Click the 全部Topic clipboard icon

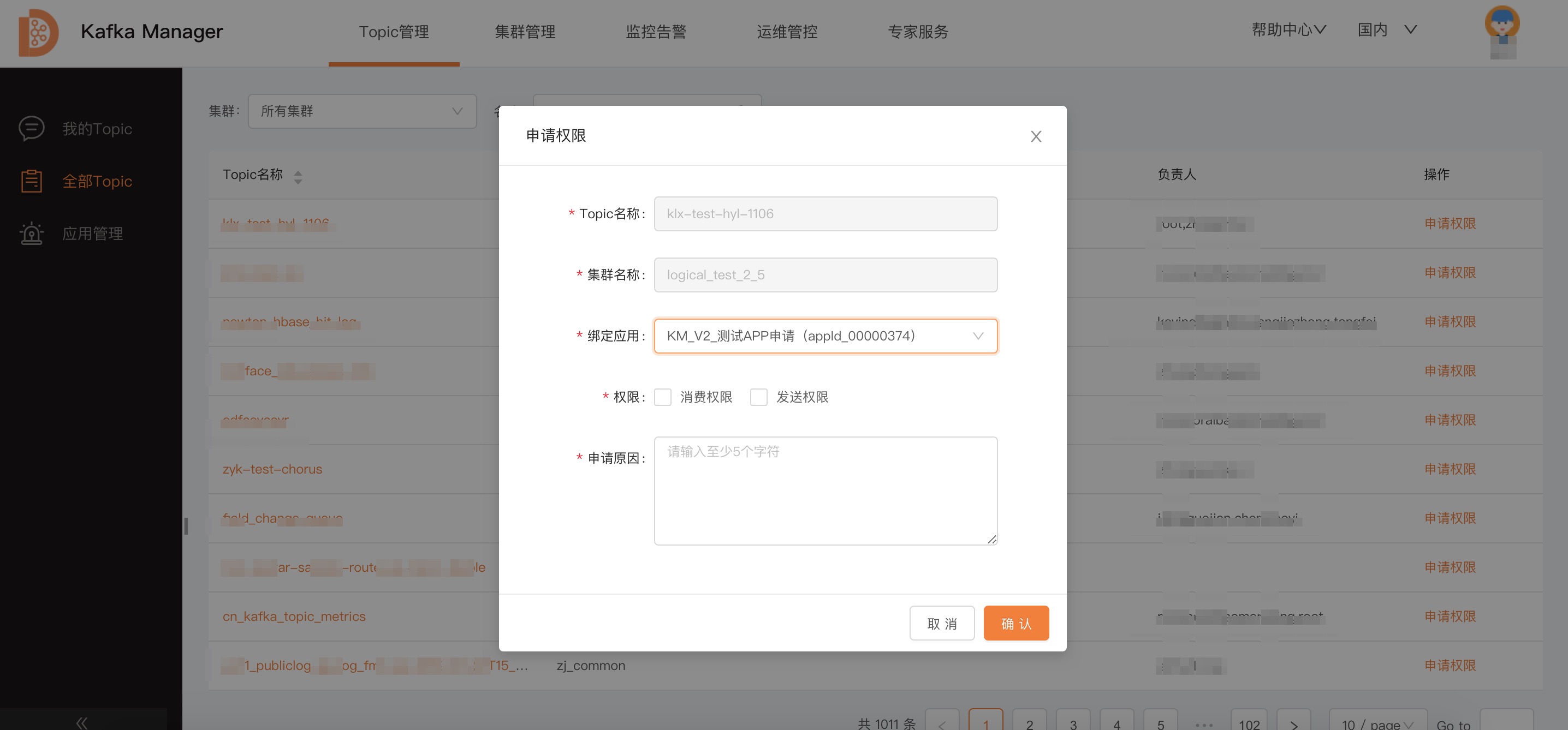point(31,181)
